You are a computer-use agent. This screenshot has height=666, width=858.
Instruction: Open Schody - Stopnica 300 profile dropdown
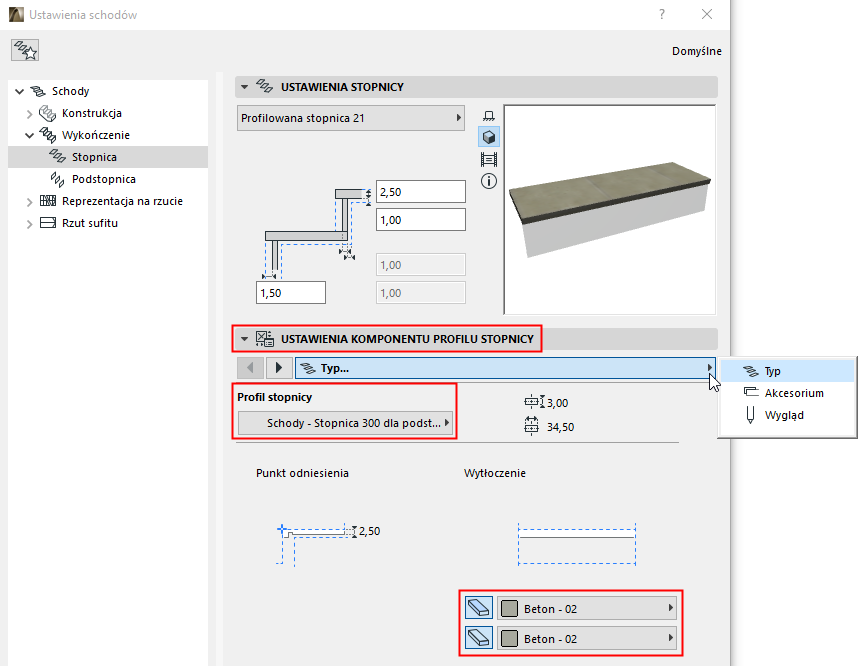click(x=346, y=422)
